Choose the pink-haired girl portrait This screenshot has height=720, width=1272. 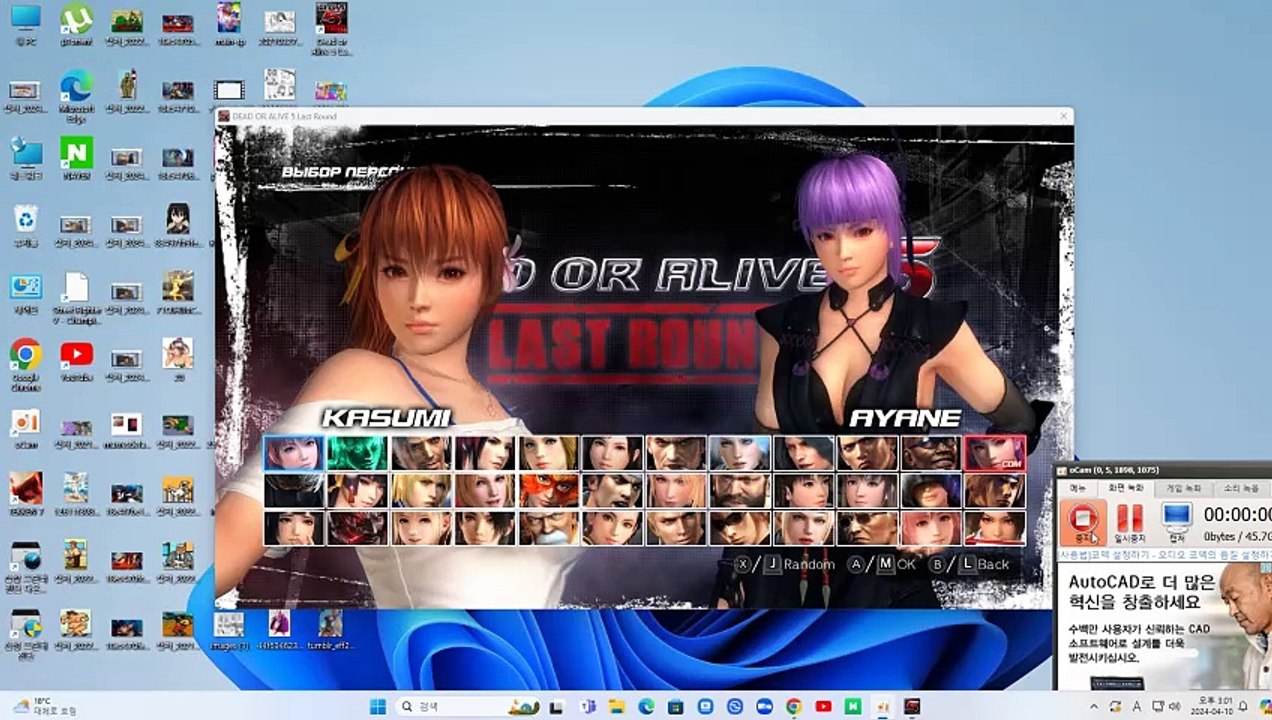(x=931, y=527)
